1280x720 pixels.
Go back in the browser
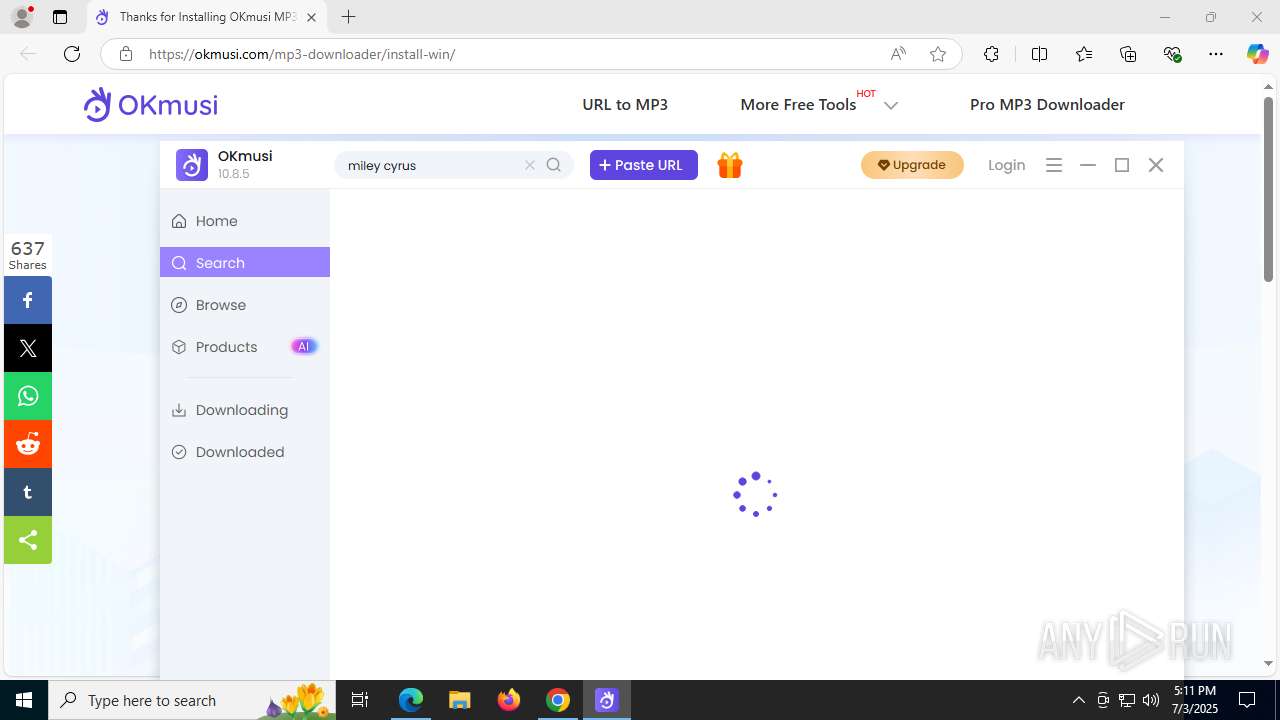pyautogui.click(x=28, y=54)
